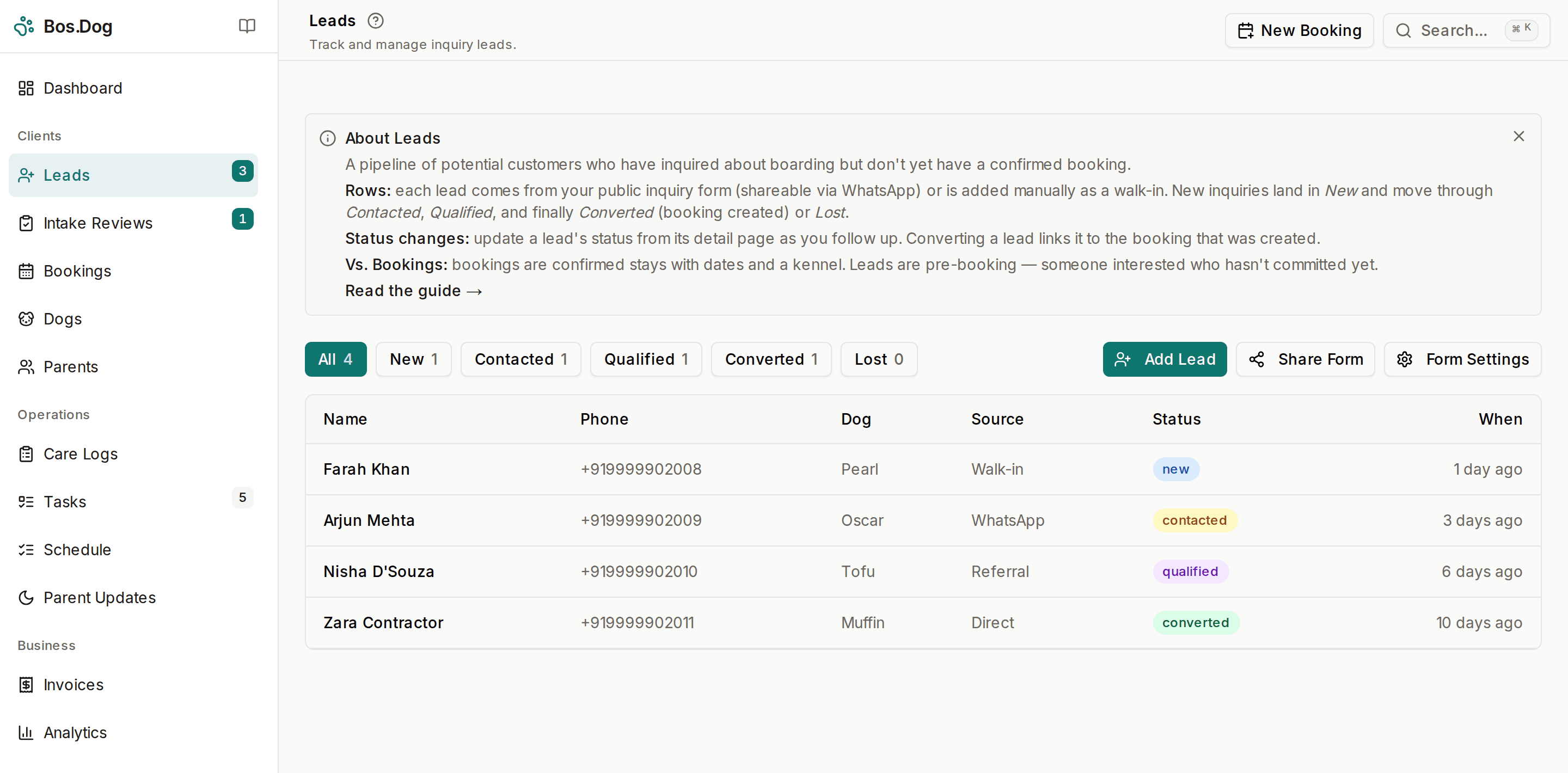Click the Parents people icon
The width and height of the screenshot is (1568, 773).
click(x=26, y=367)
